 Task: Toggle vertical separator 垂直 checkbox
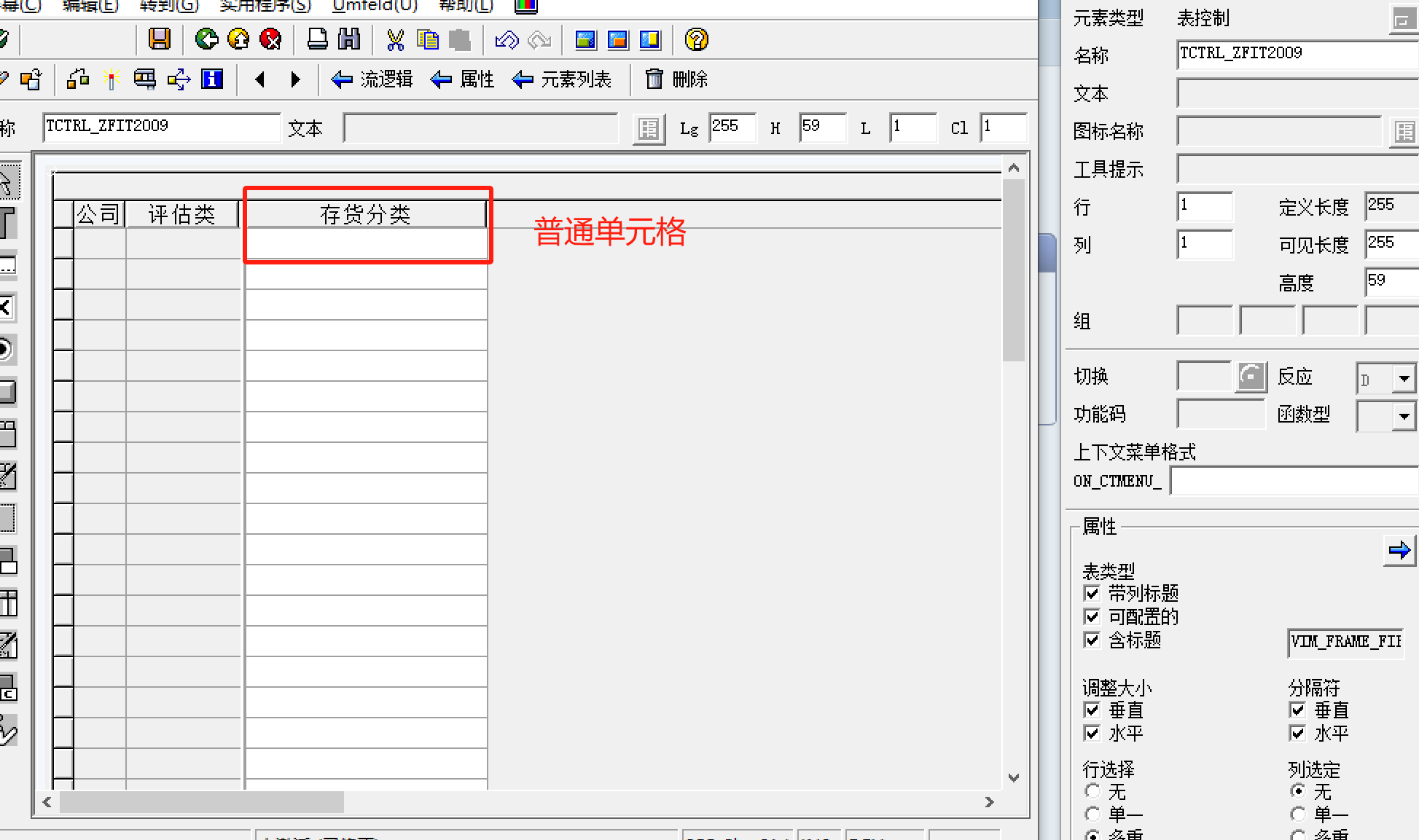pyautogui.click(x=1297, y=710)
